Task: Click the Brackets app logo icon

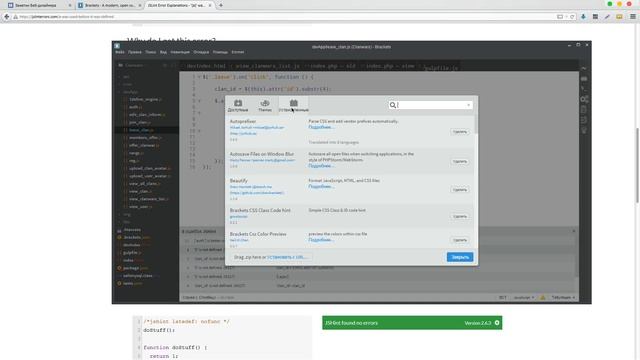Action: pos(117,46)
